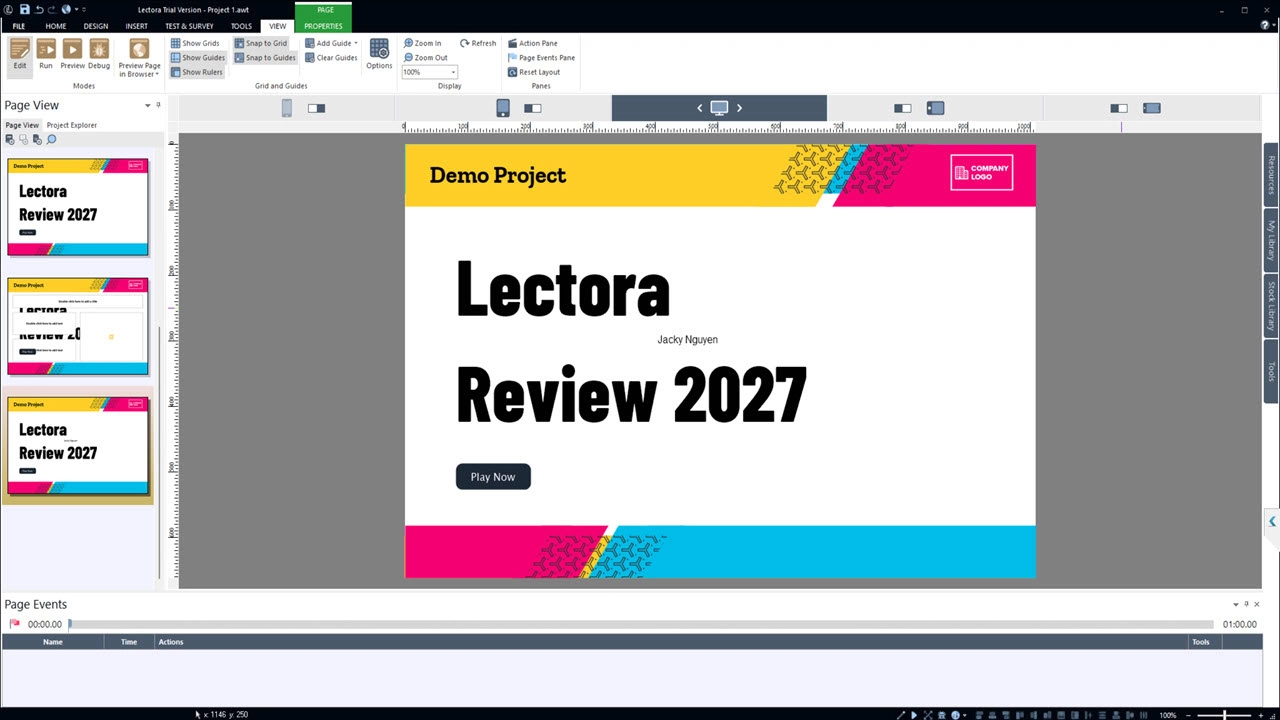Toggle Show Grids
The width and height of the screenshot is (1280, 720).
tap(195, 43)
